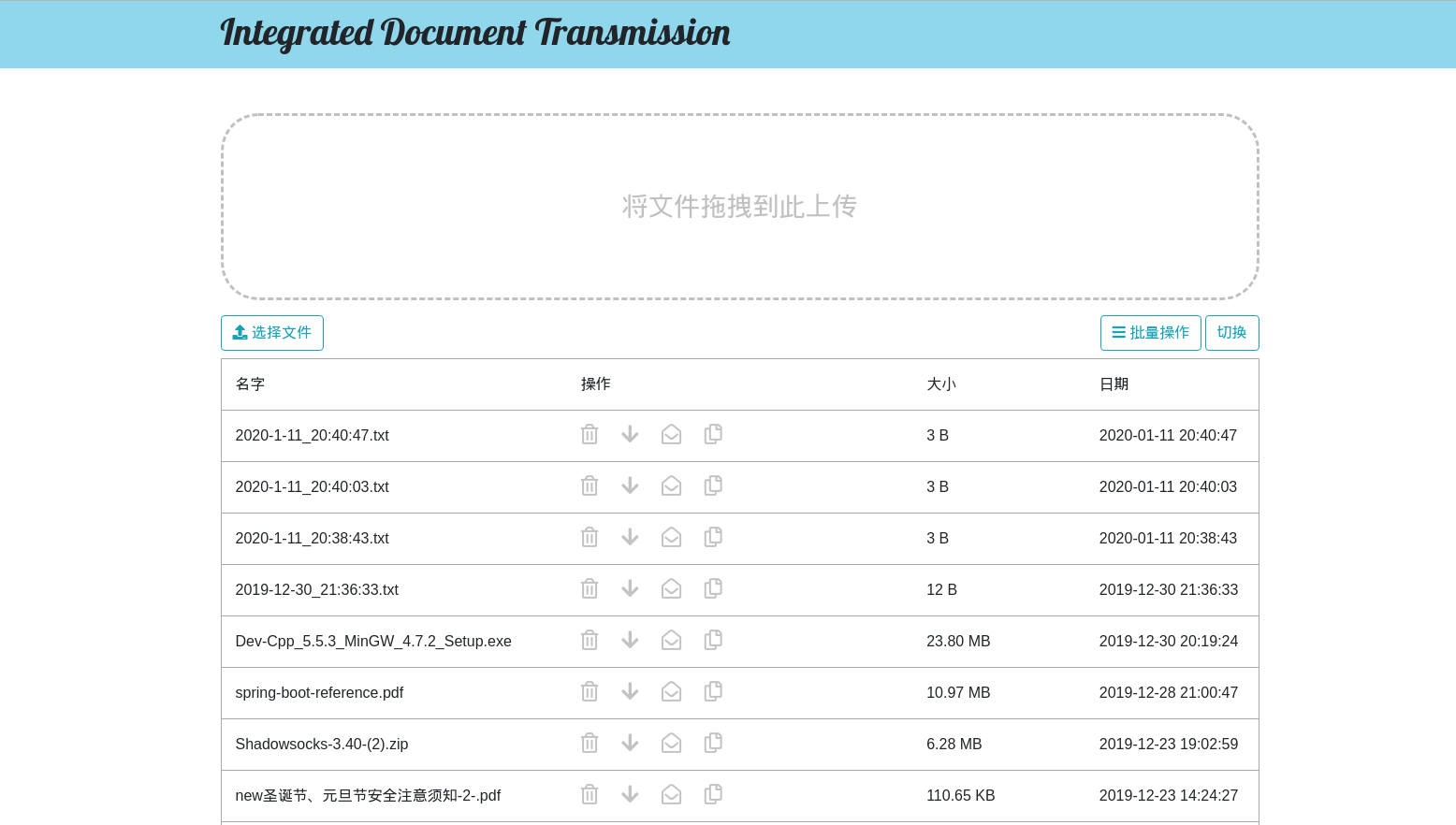This screenshot has width=1456, height=825.
Task: Copy icon for 2020-1-11_20:40:03.txt row
Action: 713,485
